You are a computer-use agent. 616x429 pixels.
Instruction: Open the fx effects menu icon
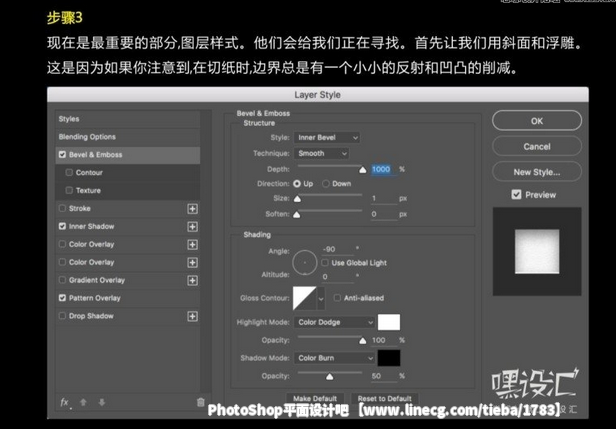(65, 402)
